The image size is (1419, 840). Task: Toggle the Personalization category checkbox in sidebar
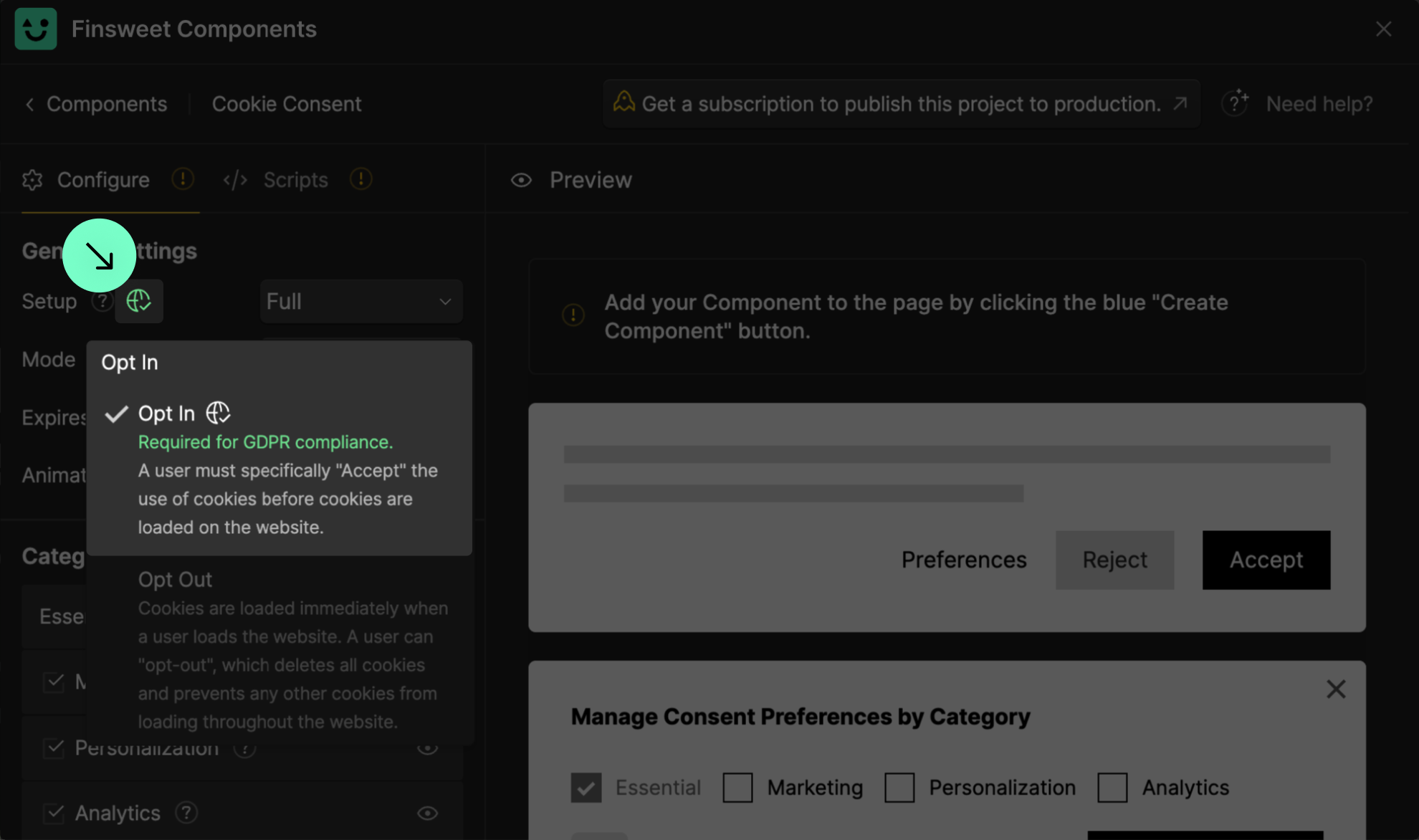tap(54, 748)
